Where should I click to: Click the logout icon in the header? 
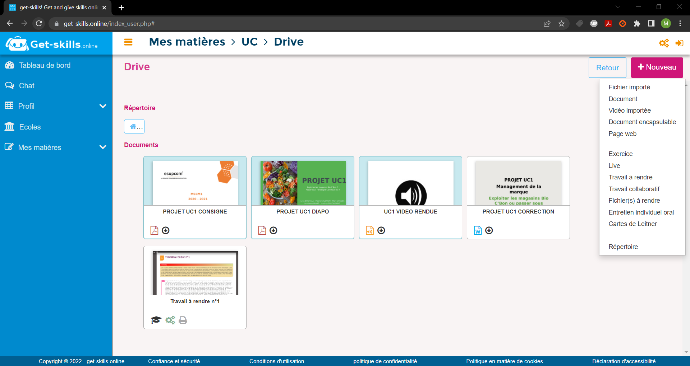coord(679,43)
